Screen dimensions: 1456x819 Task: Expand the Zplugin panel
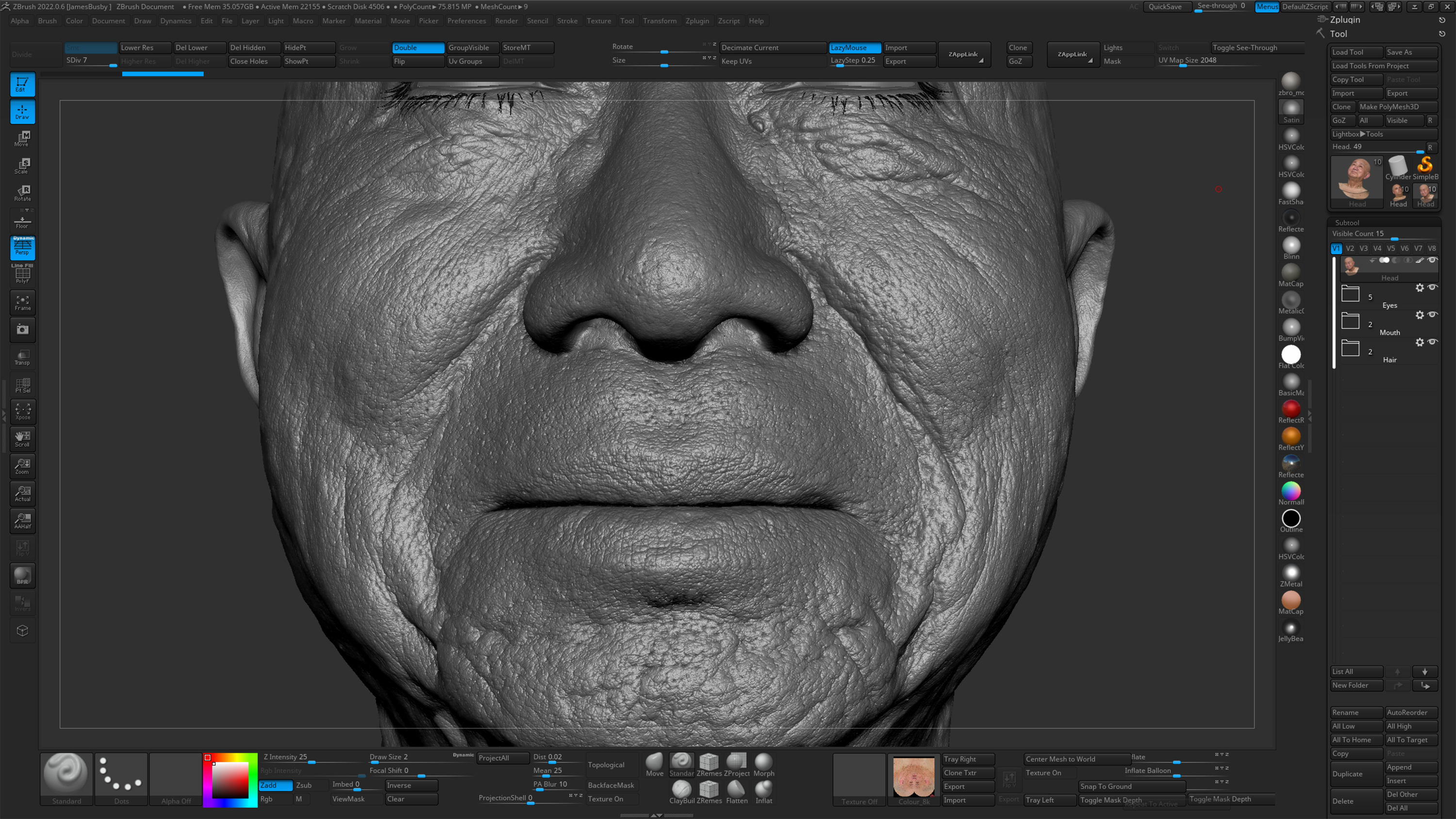[1345, 19]
